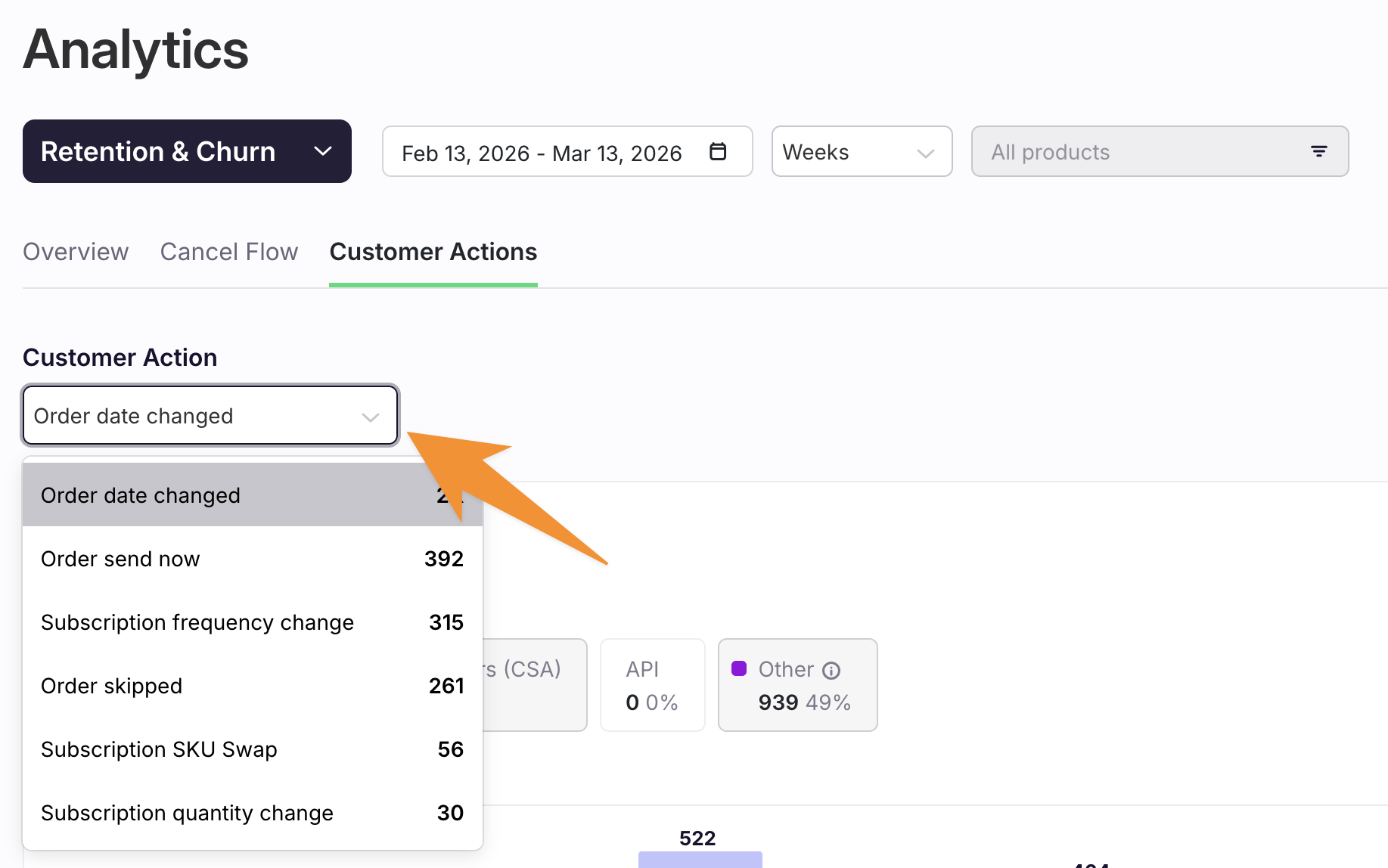1388x868 pixels.
Task: Select the Customer Actions tab
Action: point(433,252)
